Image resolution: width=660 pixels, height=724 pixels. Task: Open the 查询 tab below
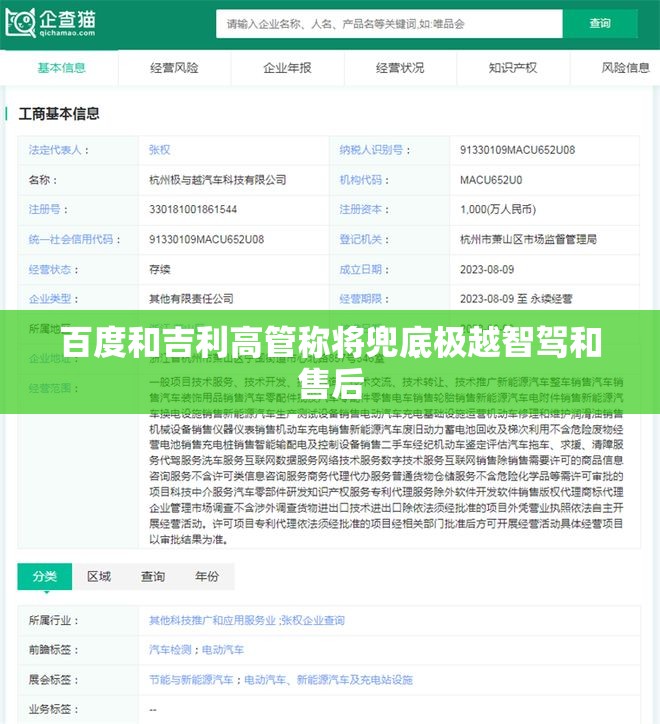tap(153, 576)
